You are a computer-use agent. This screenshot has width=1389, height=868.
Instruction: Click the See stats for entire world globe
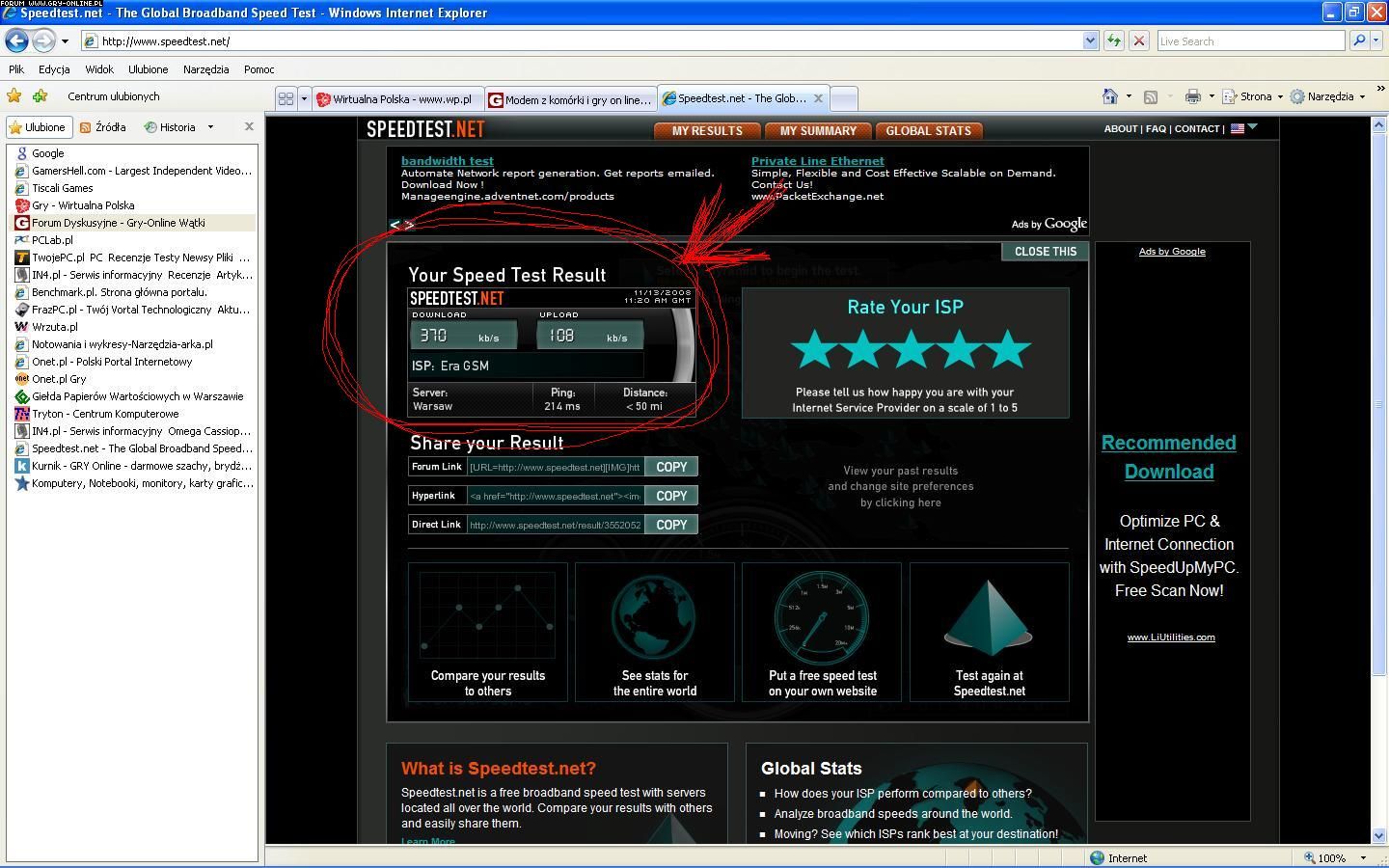point(655,618)
